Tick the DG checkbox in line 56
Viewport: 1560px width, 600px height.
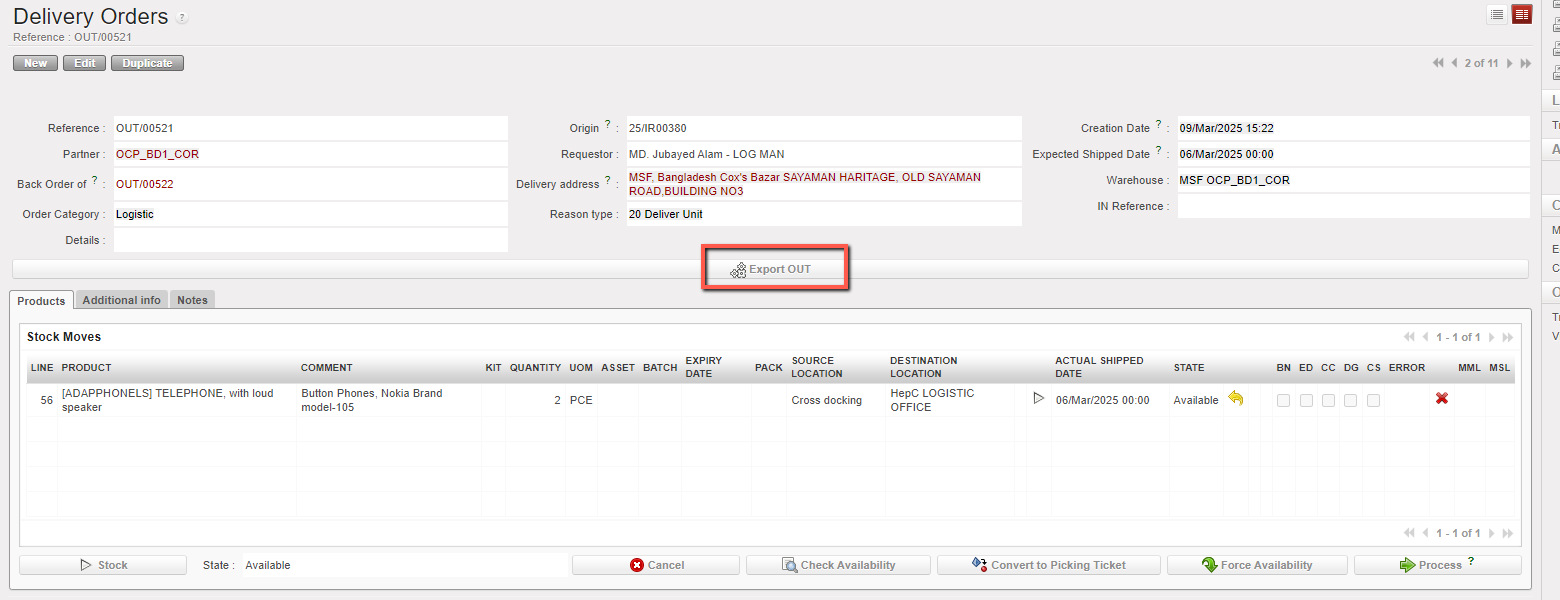pyautogui.click(x=1351, y=400)
